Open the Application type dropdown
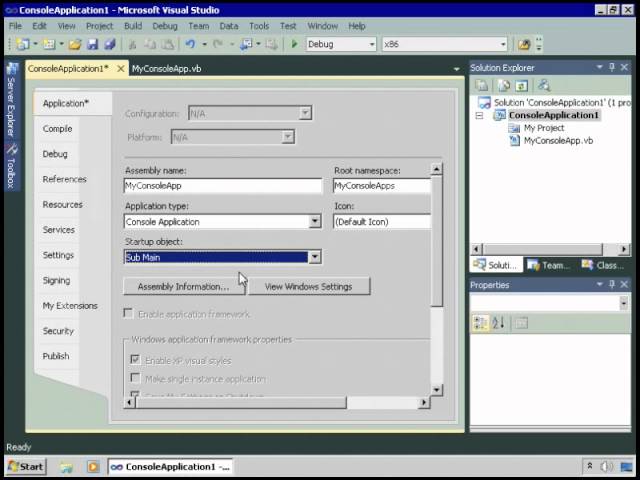The height and width of the screenshot is (480, 640). pyautogui.click(x=314, y=221)
